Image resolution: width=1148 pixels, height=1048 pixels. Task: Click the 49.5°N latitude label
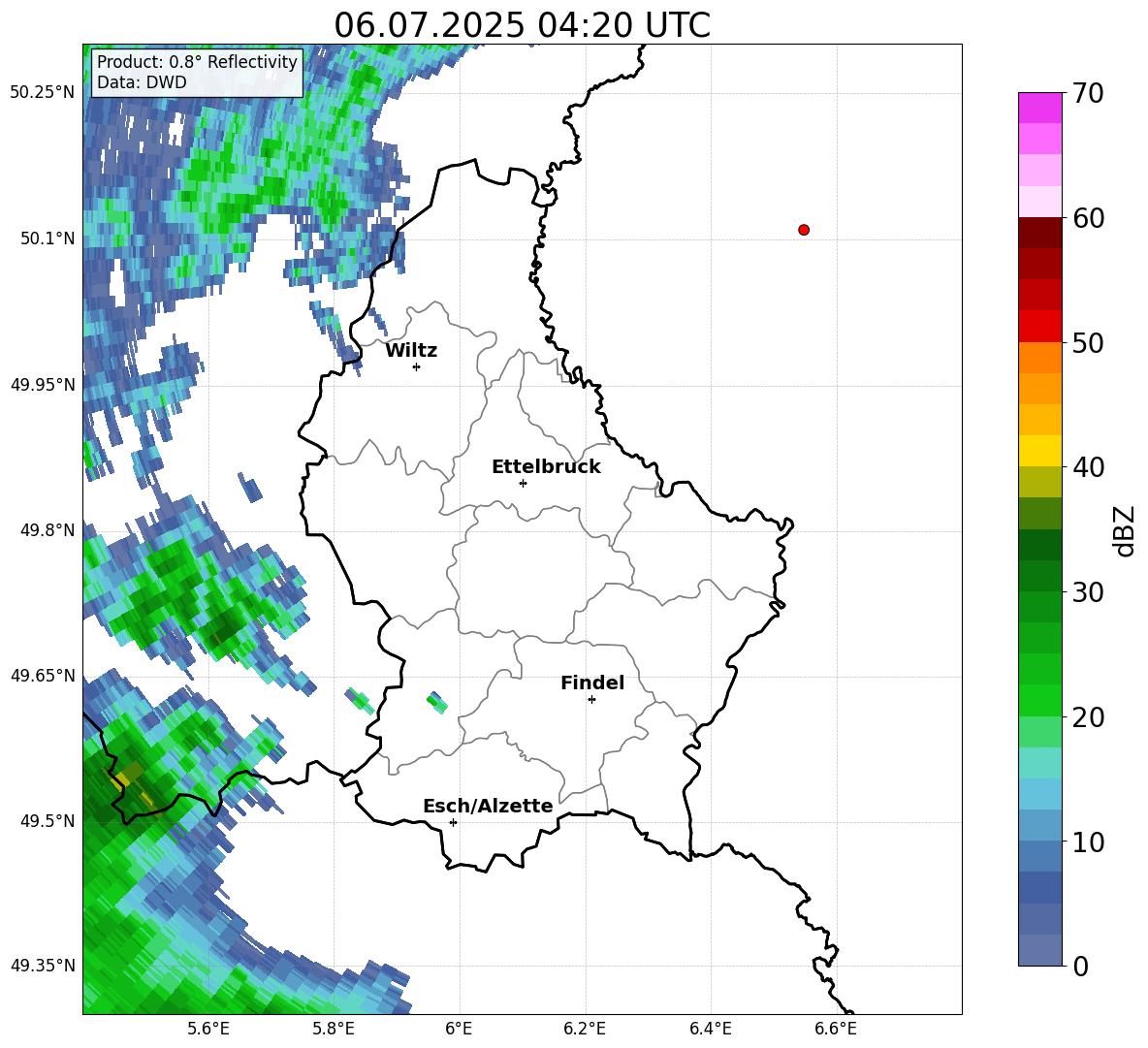click(x=48, y=821)
